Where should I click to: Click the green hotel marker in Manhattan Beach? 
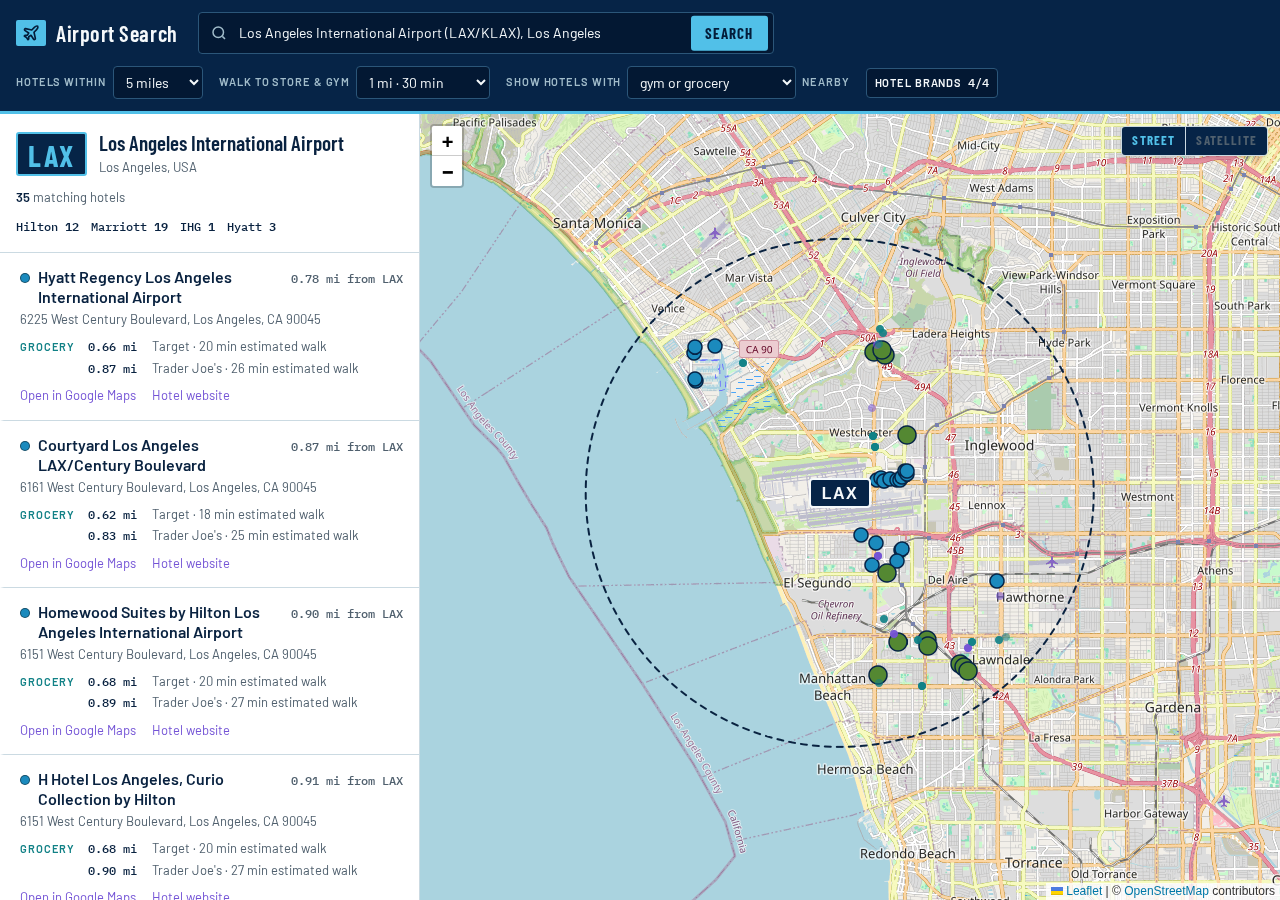878,675
